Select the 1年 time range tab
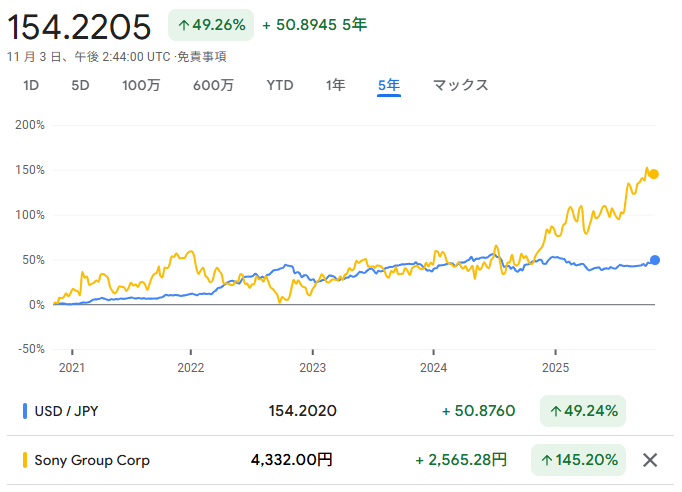Screen dimensions: 682x492 pos(336,85)
